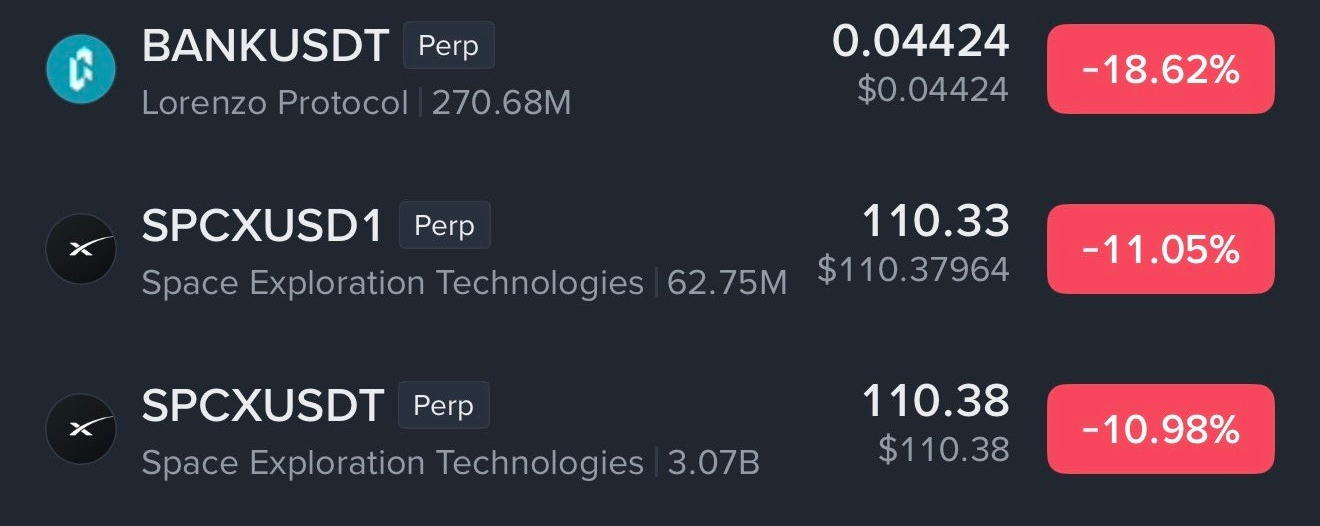
Task: Click the 62.75M volume under SPCXUSD1
Action: pos(729,283)
